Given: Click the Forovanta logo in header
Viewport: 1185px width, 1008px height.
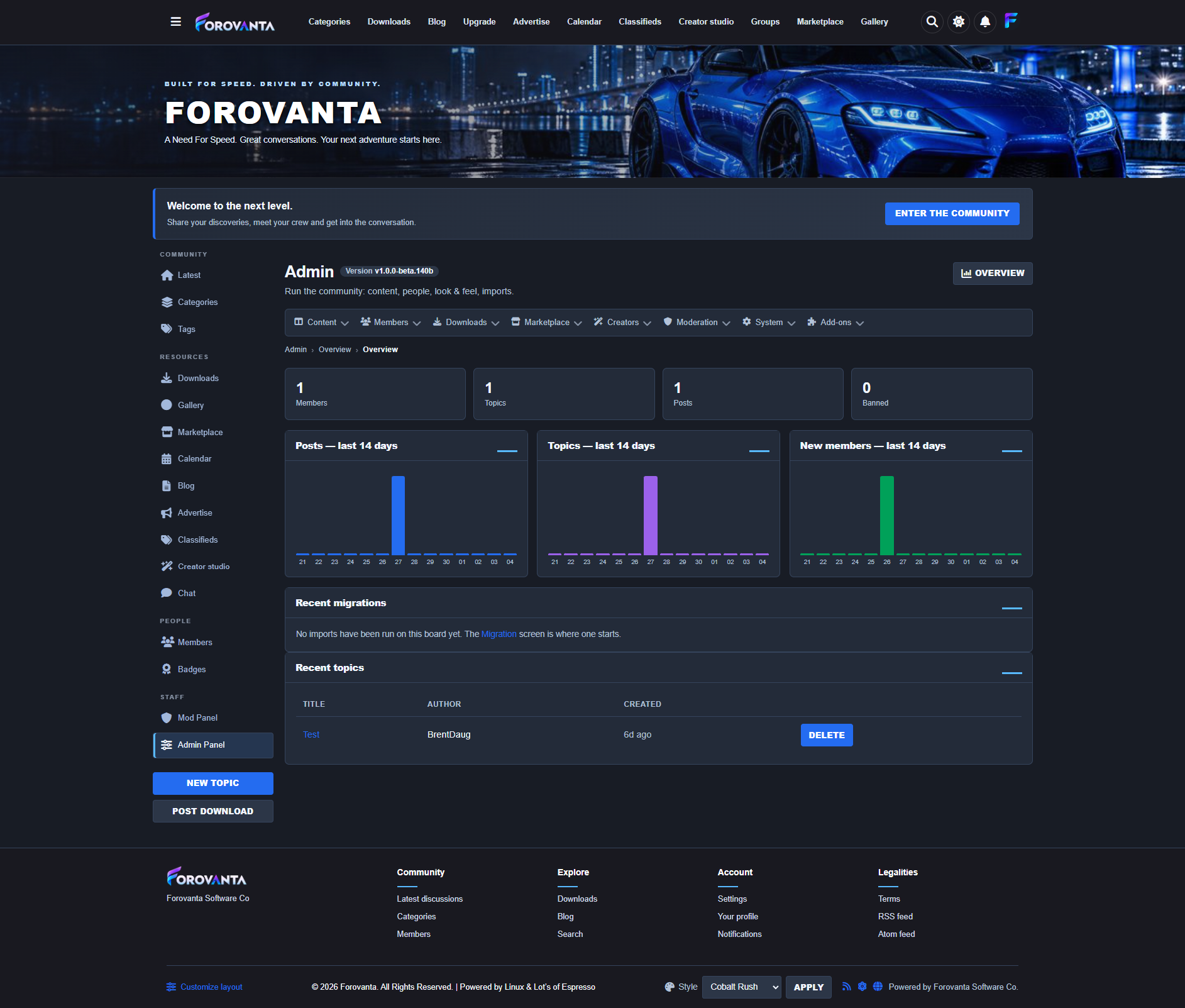Looking at the screenshot, I should tap(234, 22).
